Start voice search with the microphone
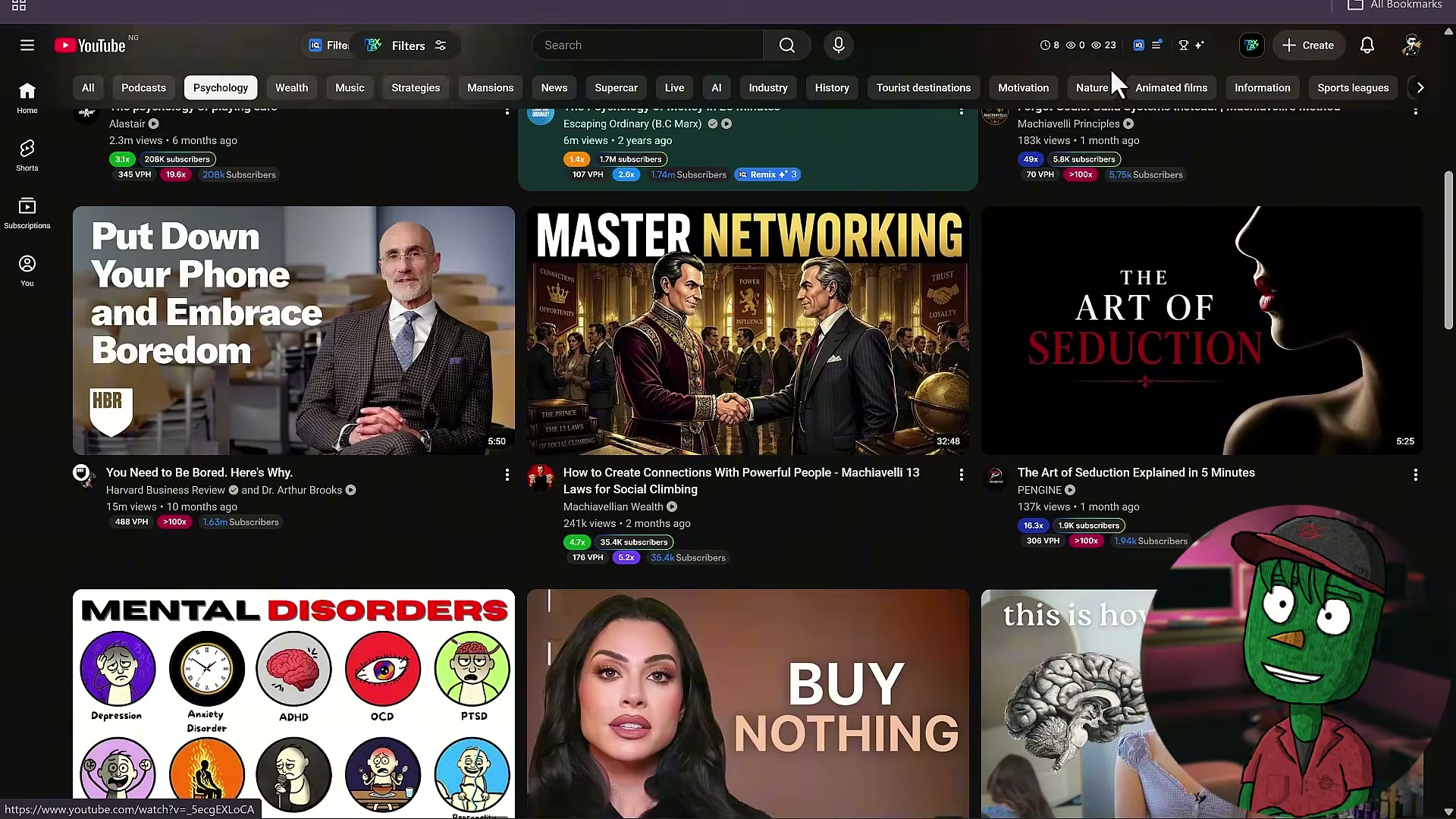 click(838, 45)
